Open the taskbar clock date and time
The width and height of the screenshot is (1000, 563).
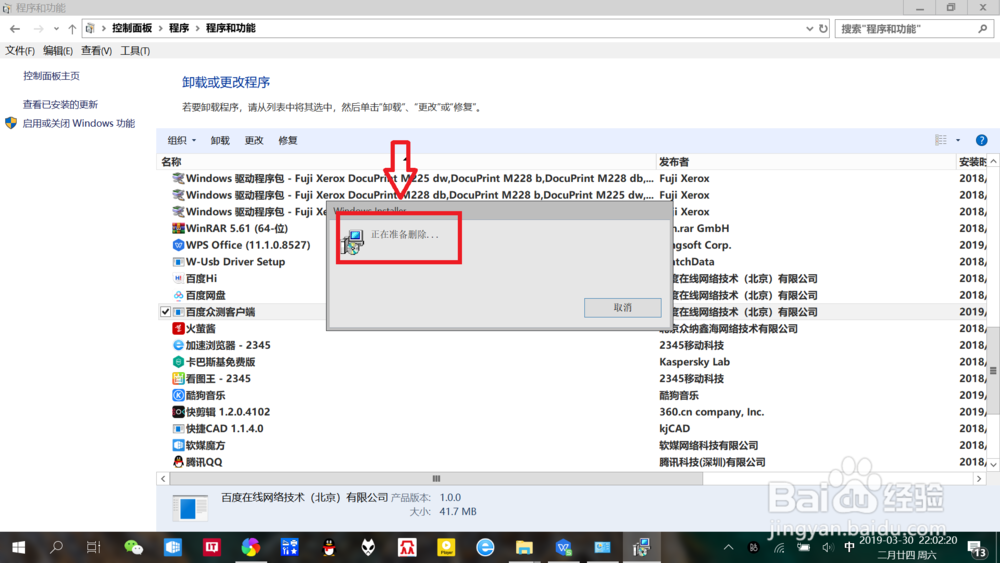[x=908, y=547]
